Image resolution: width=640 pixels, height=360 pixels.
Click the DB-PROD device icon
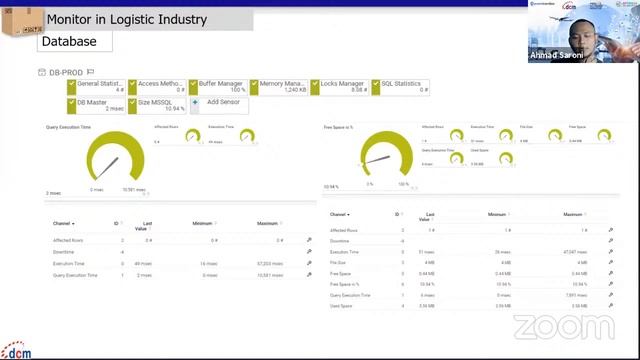(x=42, y=72)
